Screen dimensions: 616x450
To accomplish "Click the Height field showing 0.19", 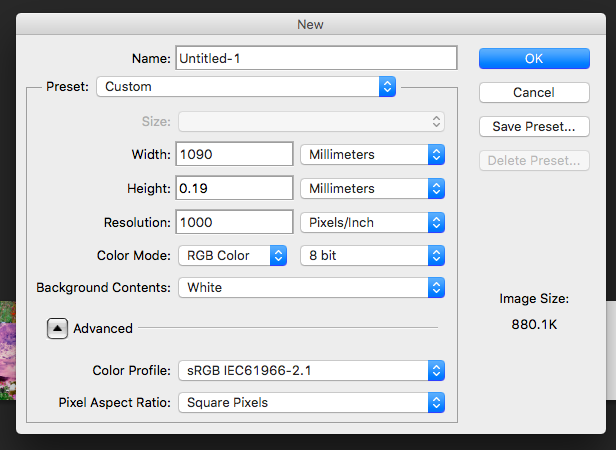I will point(234,189).
